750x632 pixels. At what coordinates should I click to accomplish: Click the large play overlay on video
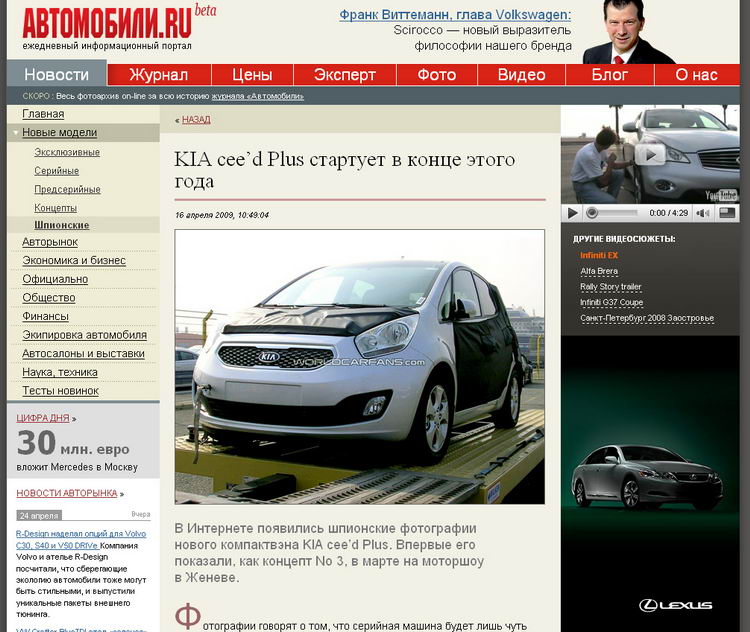point(650,155)
